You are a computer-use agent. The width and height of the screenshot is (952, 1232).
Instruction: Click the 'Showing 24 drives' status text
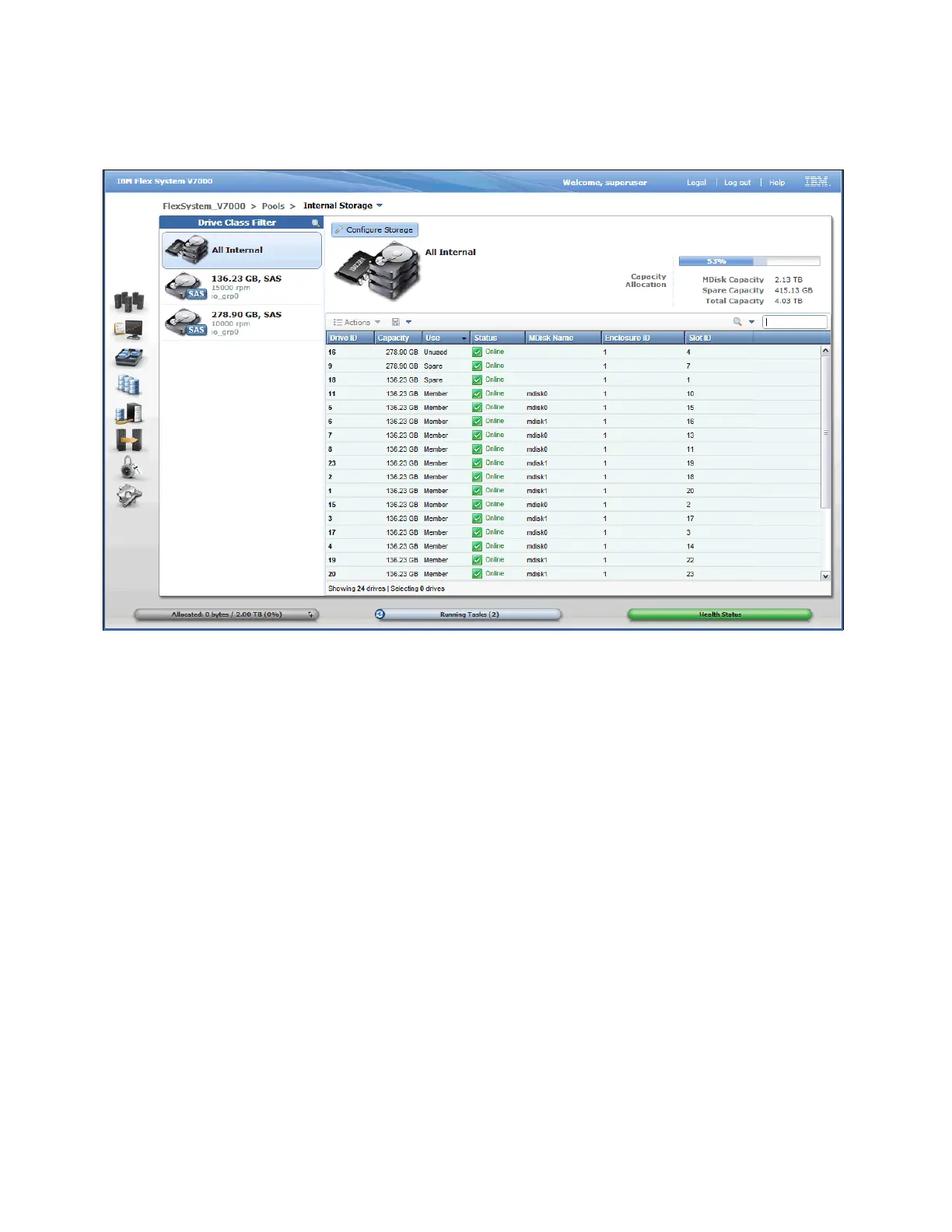357,589
